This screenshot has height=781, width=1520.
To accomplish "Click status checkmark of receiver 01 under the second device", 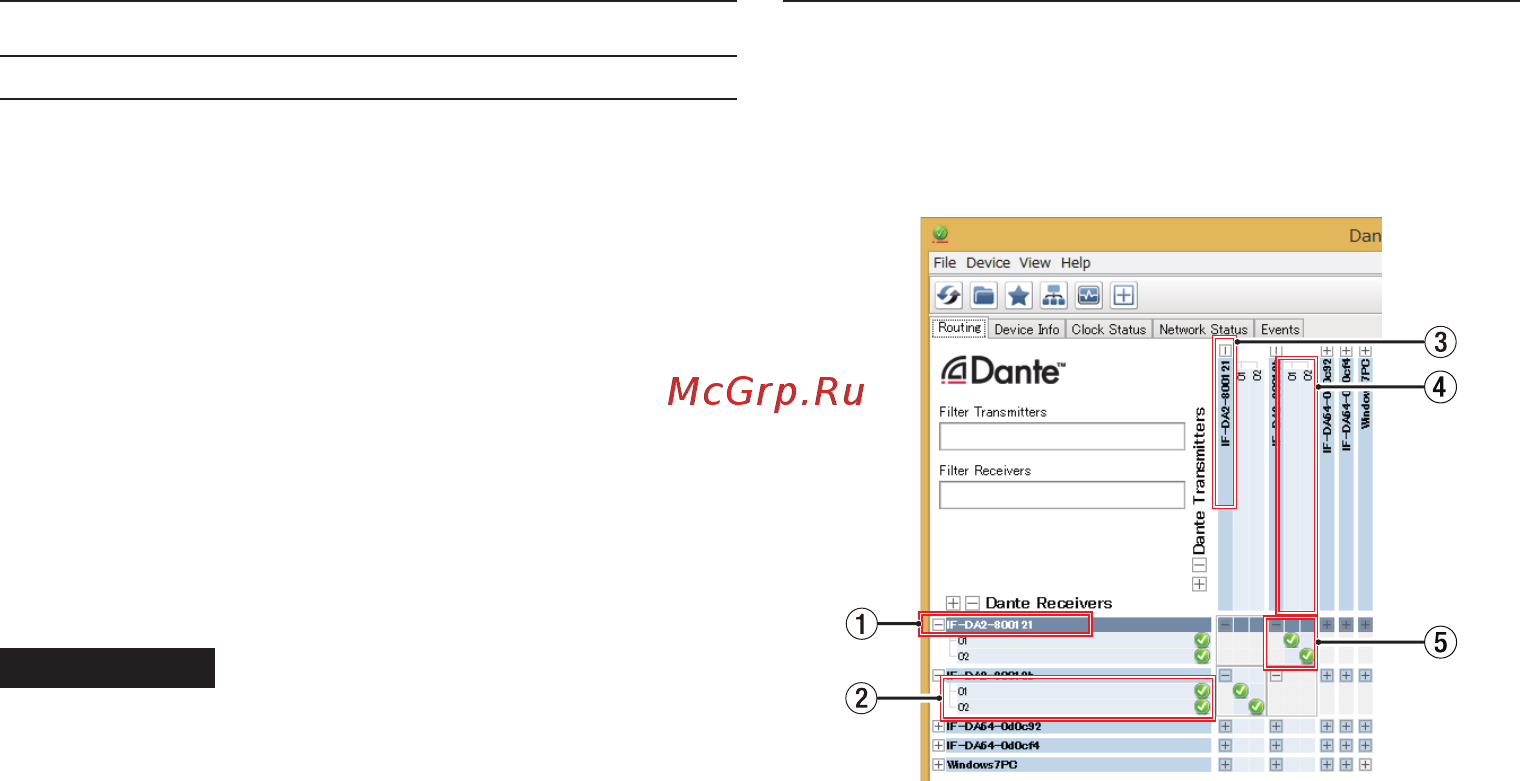I will tap(1202, 691).
